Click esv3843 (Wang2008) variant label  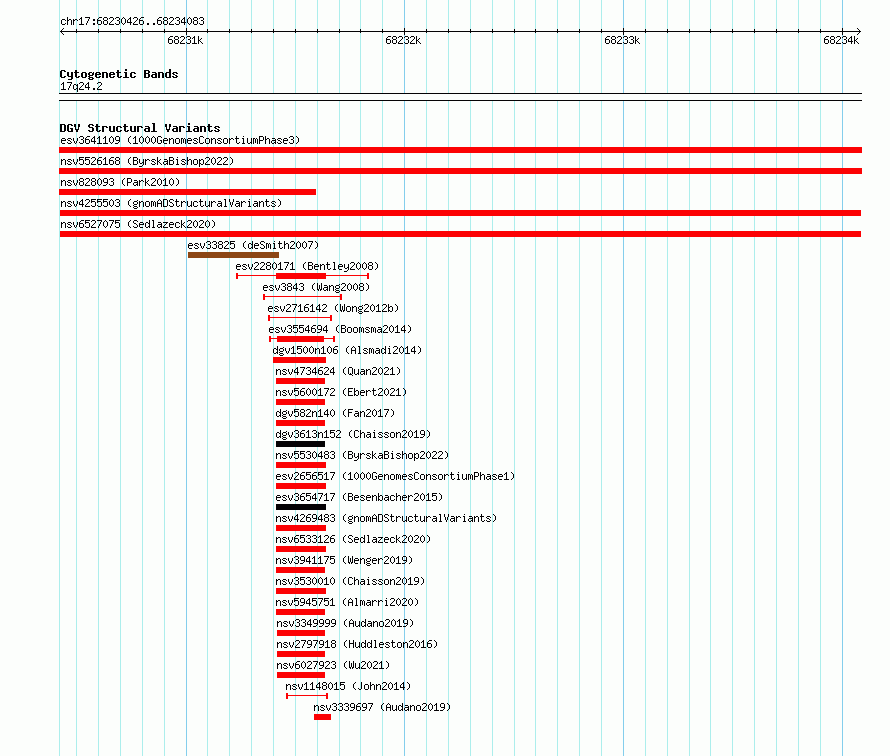[x=316, y=287]
